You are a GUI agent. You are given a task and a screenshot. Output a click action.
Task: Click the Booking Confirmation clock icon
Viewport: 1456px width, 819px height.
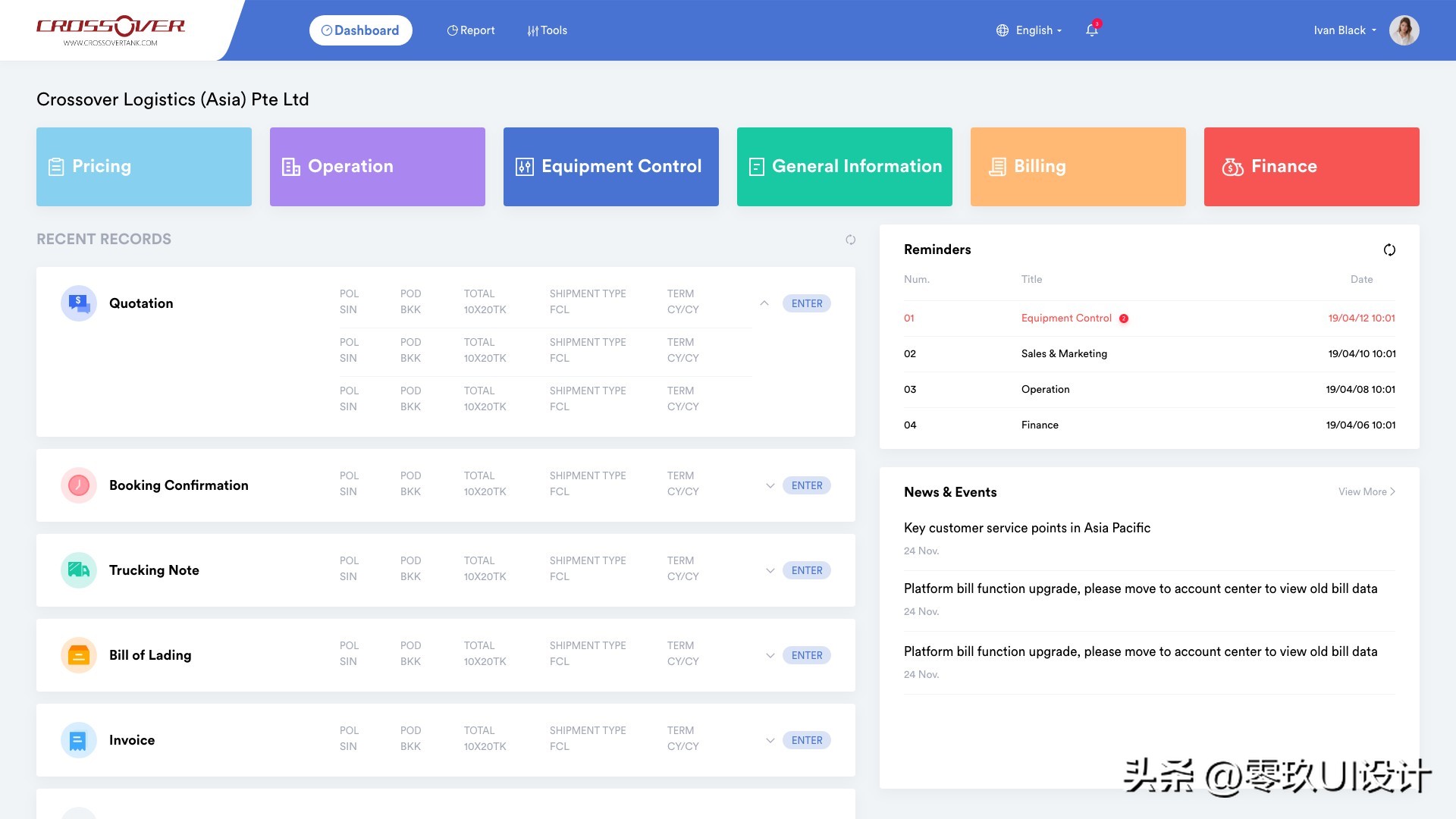tap(79, 485)
